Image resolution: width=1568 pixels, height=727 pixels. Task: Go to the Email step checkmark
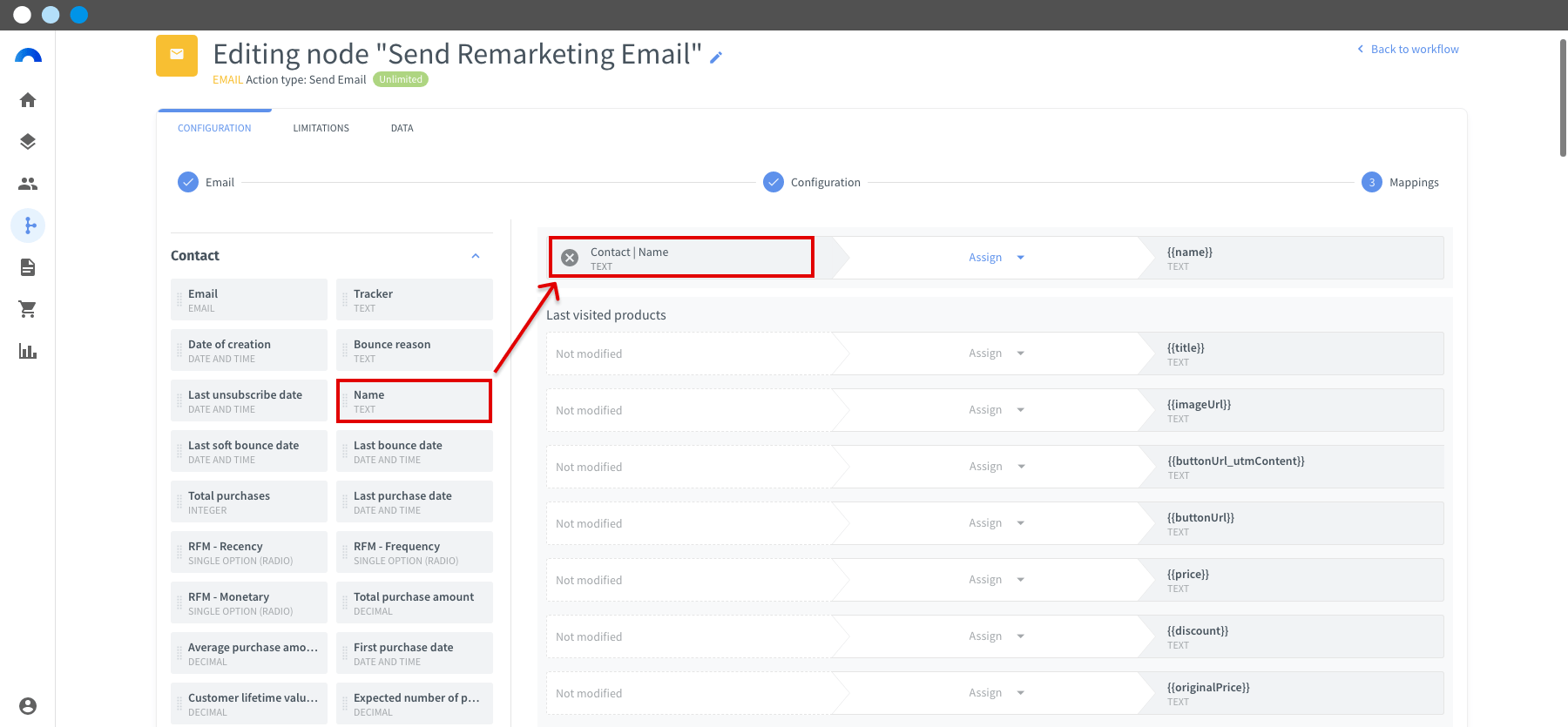[188, 182]
